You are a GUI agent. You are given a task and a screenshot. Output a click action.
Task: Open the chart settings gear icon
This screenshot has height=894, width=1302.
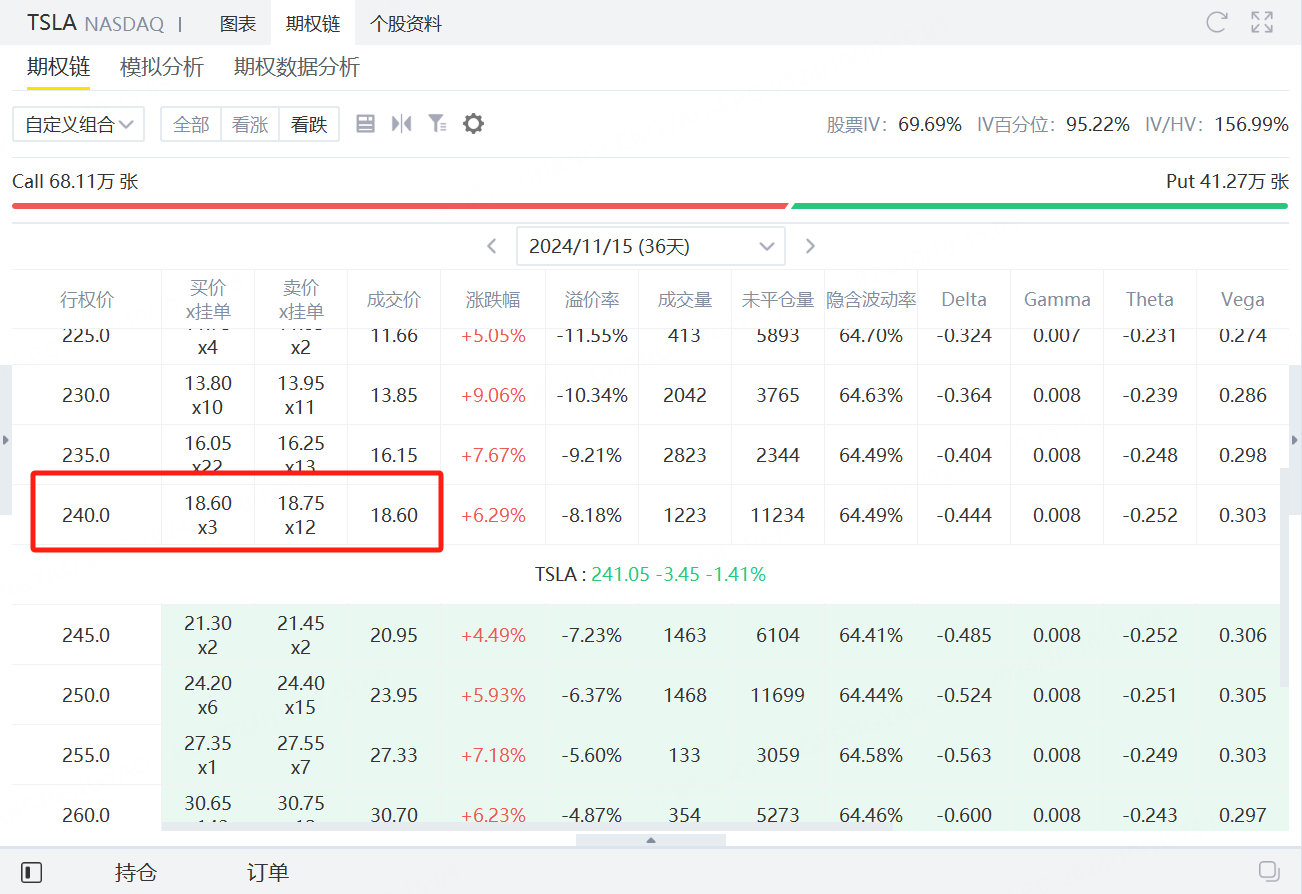coord(472,123)
